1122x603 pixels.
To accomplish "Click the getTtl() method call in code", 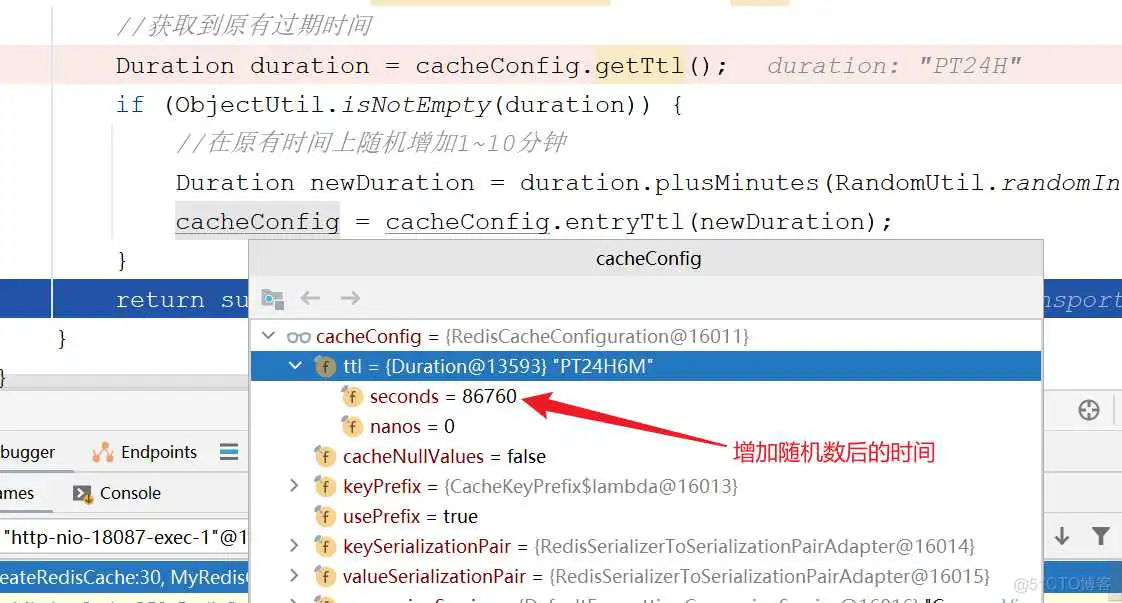I will [x=640, y=66].
